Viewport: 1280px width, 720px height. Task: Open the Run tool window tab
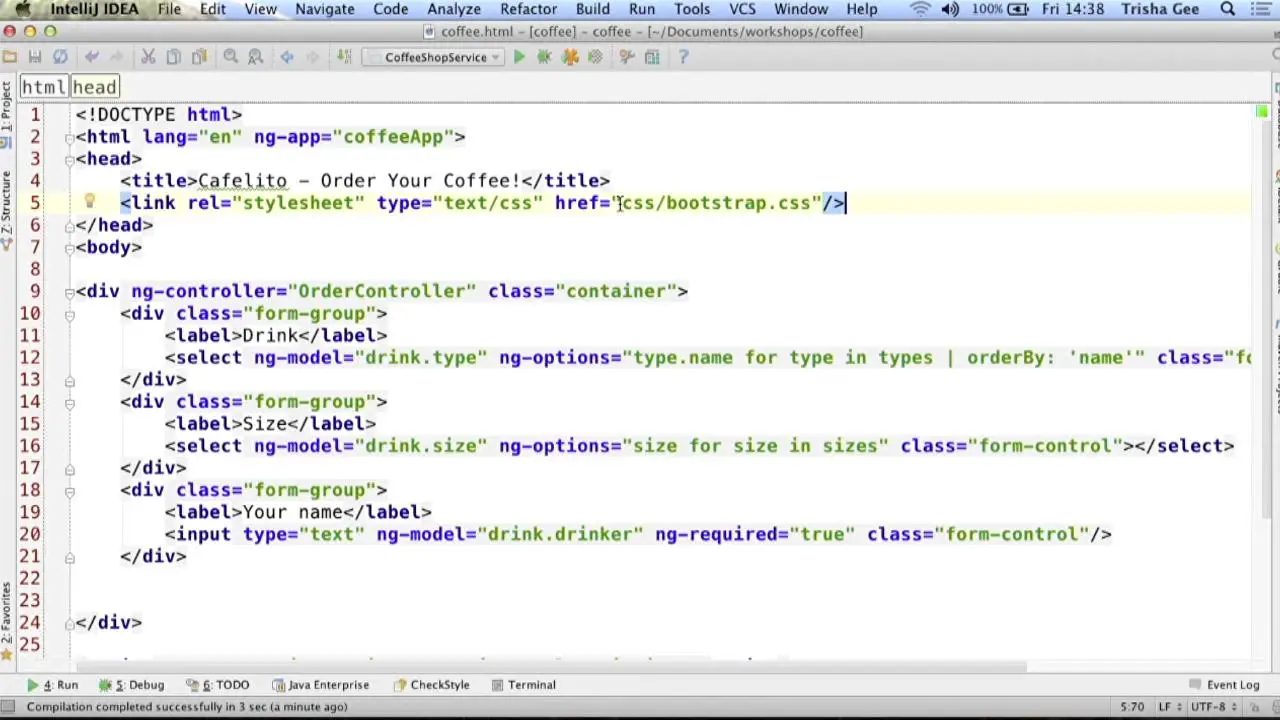[x=54, y=685]
